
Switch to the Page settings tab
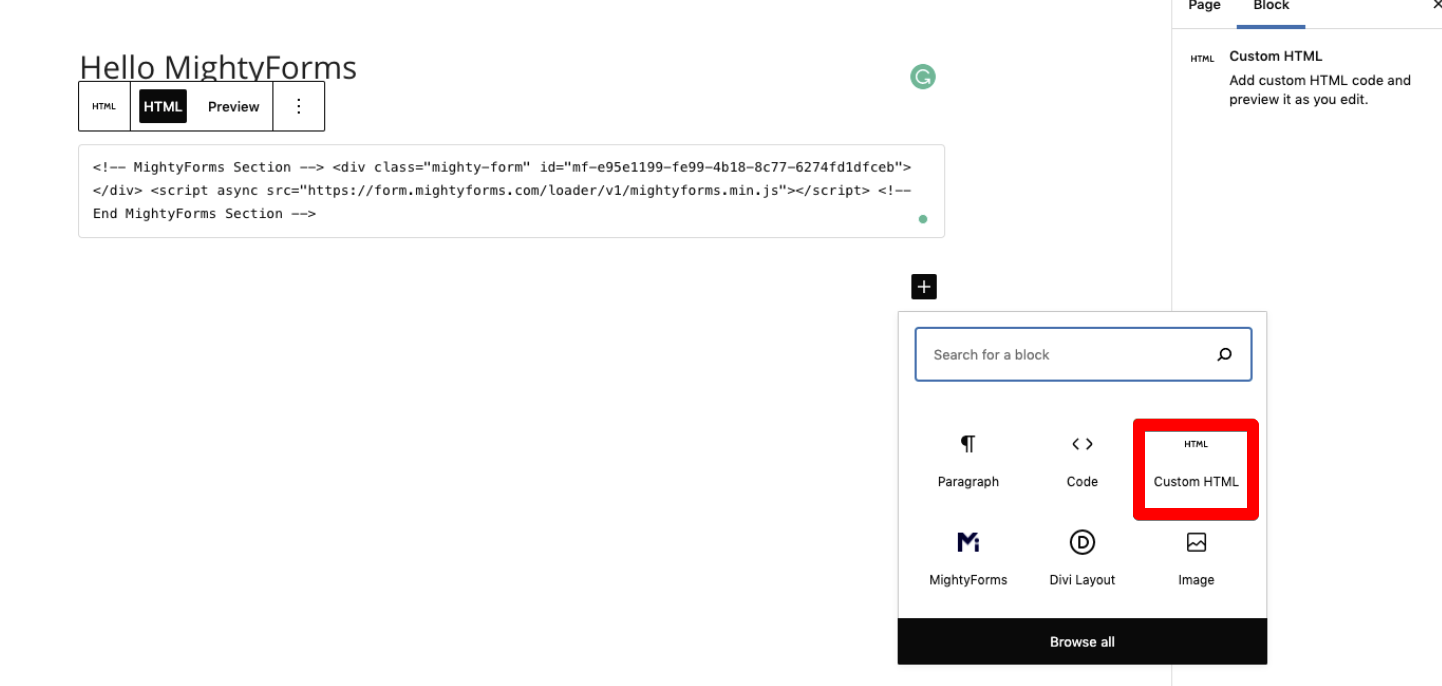click(1203, 6)
